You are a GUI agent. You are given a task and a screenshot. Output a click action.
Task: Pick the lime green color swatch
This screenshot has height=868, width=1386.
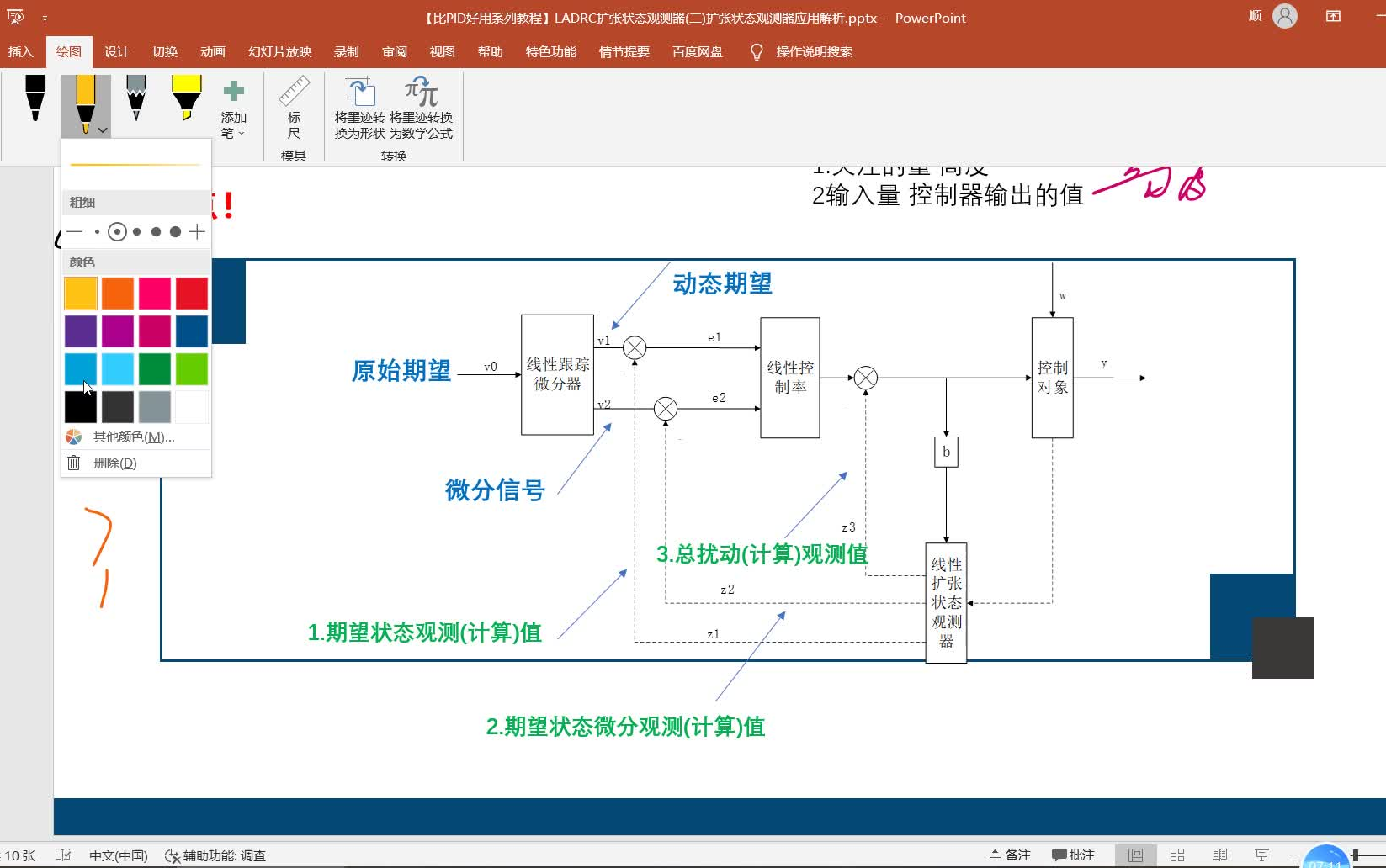point(192,369)
